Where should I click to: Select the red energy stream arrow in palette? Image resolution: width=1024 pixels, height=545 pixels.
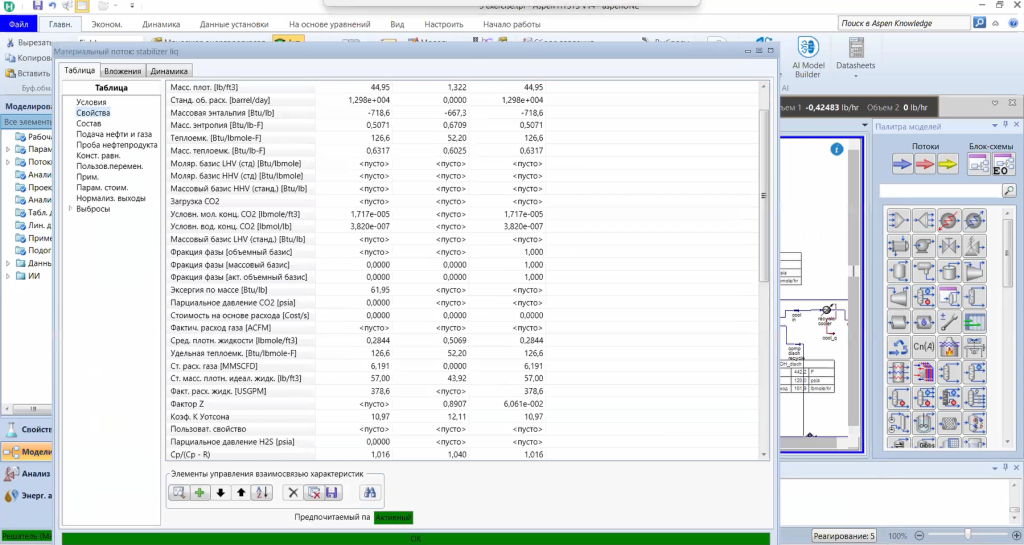click(x=947, y=166)
